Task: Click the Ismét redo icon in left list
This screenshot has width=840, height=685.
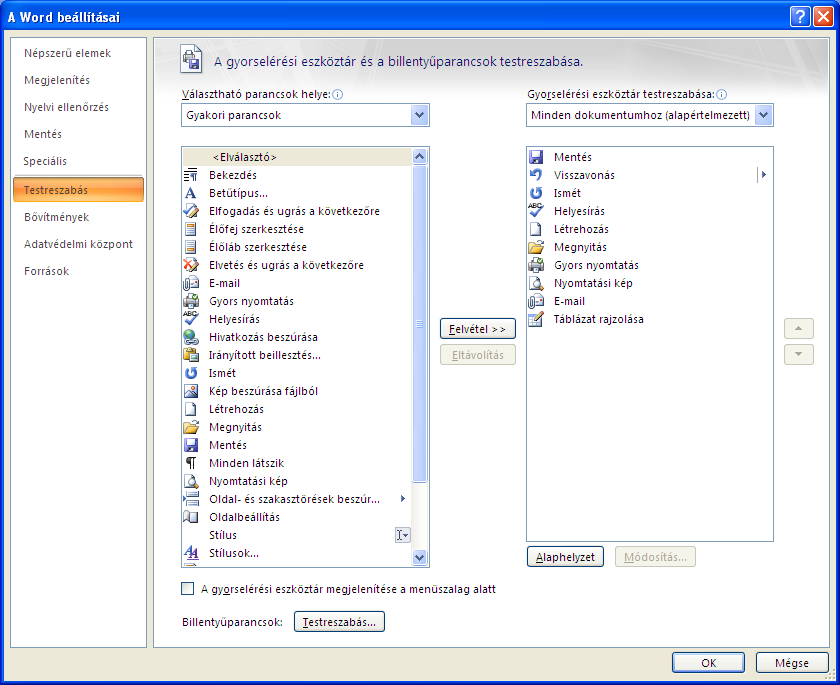Action: (191, 373)
